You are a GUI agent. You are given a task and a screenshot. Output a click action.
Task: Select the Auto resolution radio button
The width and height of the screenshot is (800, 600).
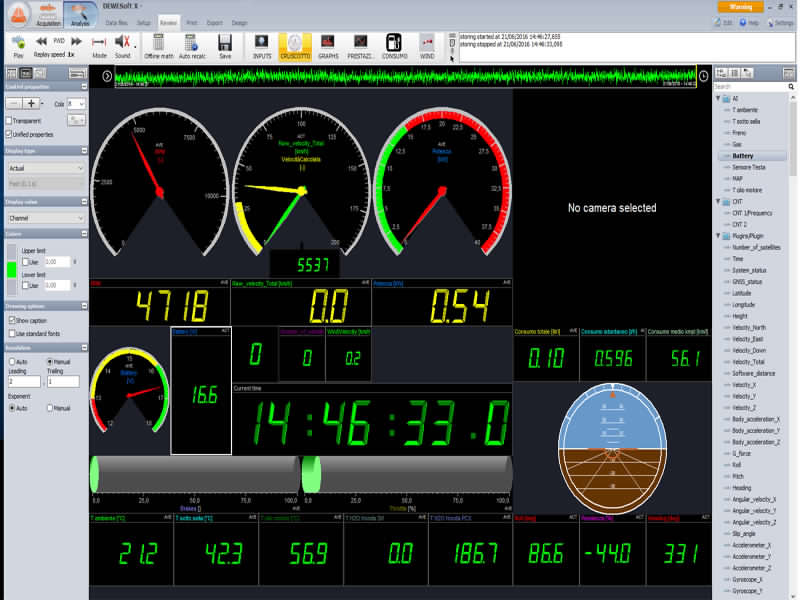click(10, 361)
